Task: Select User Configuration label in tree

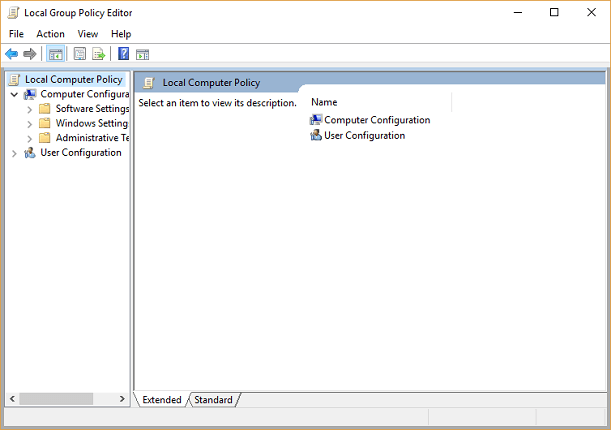Action: pyautogui.click(x=81, y=153)
